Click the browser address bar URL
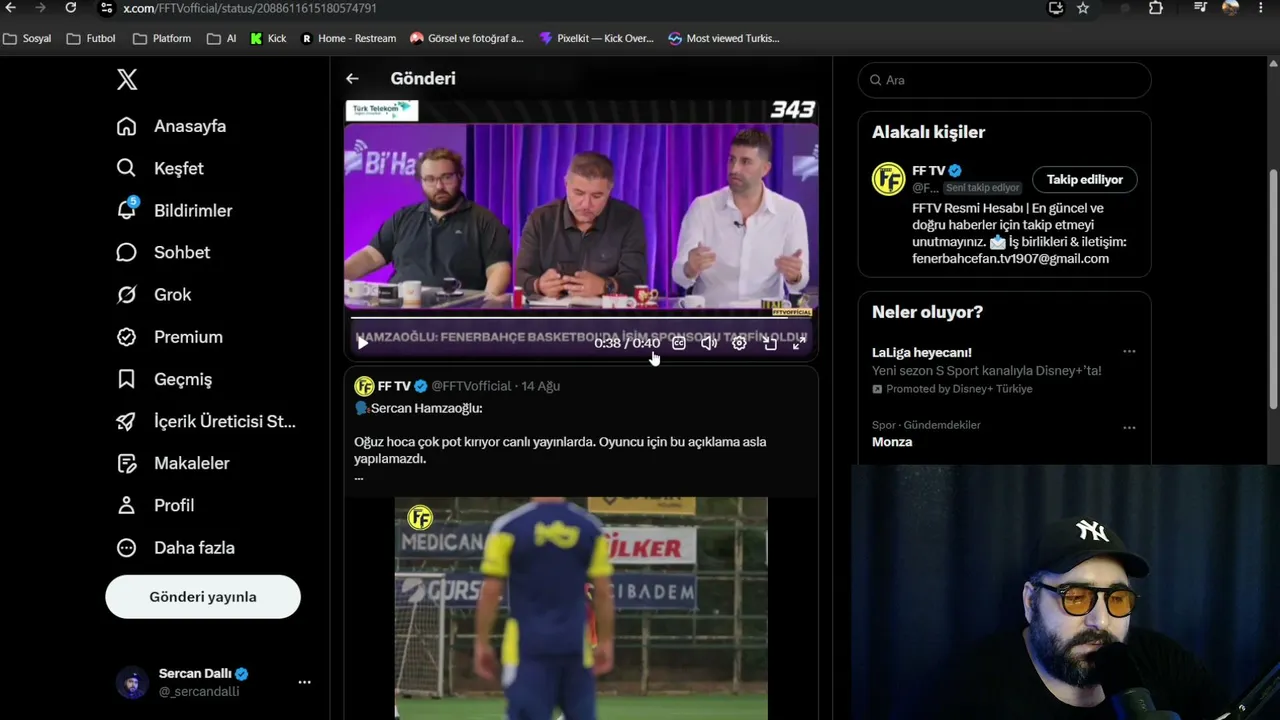The width and height of the screenshot is (1280, 720). [250, 8]
